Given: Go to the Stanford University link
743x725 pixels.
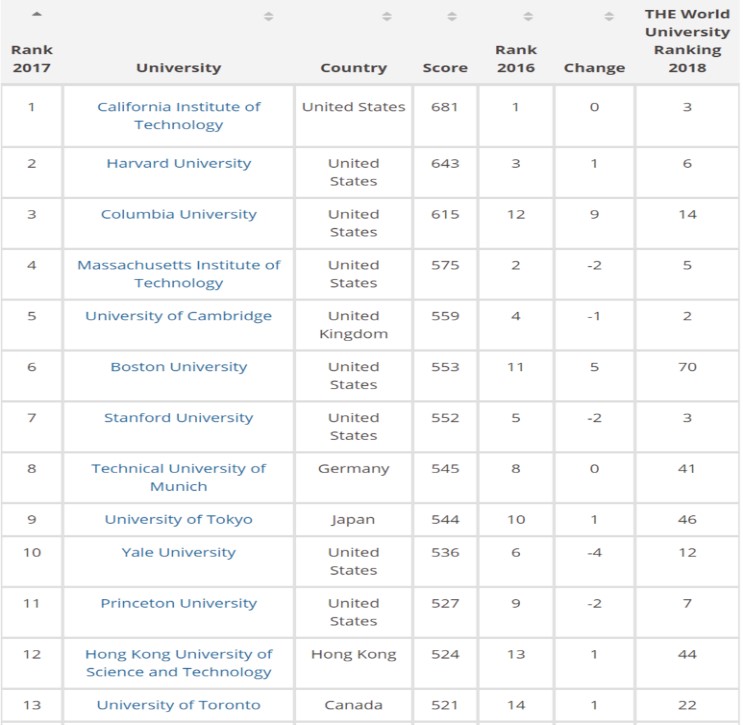Looking at the screenshot, I should (179, 418).
